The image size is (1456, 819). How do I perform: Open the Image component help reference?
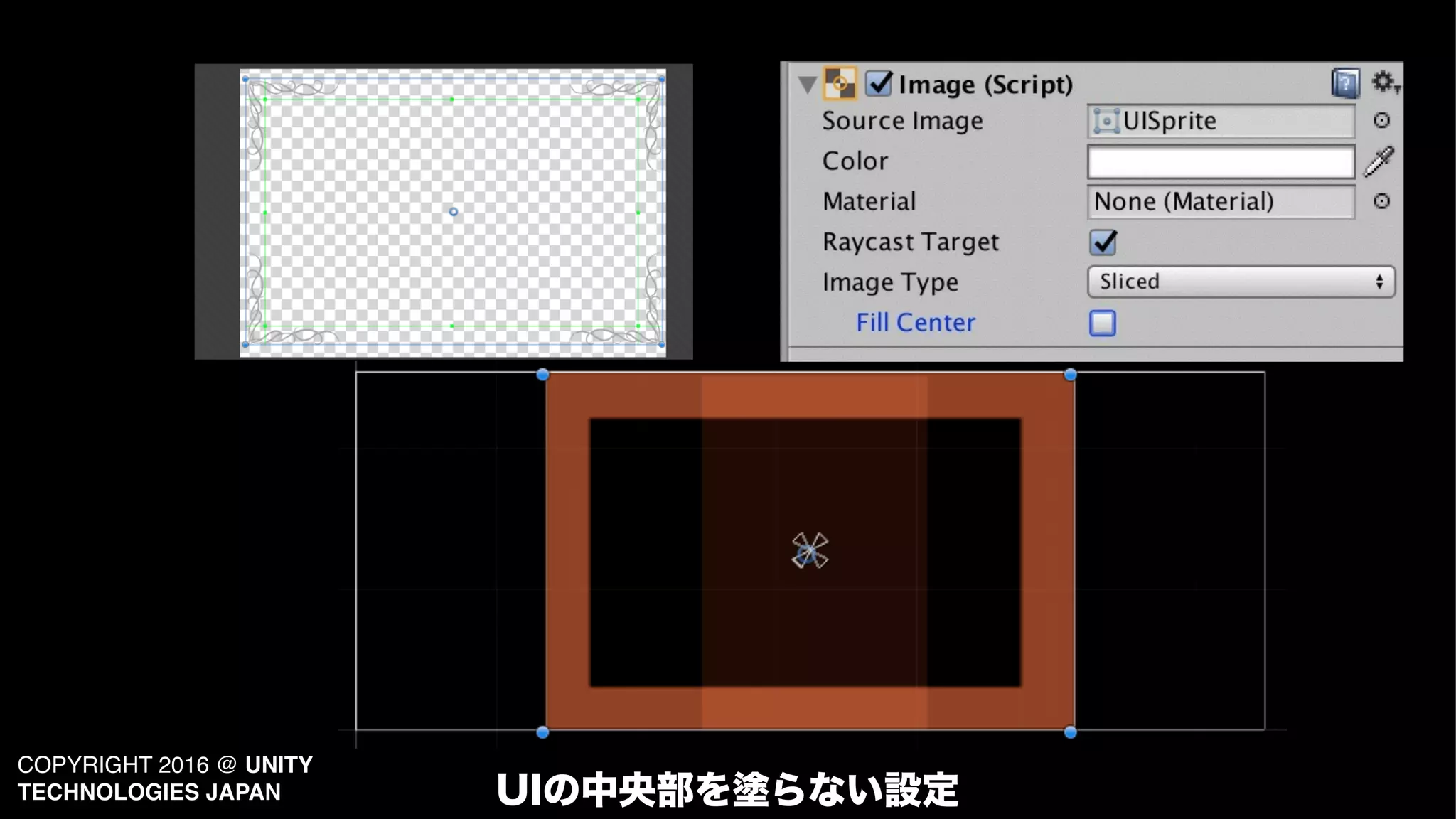1345,83
